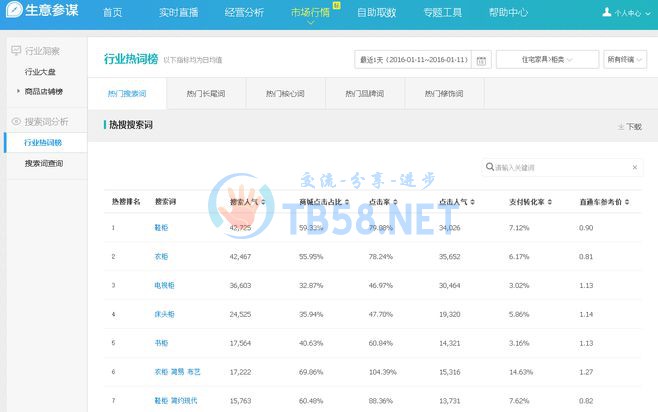The height and width of the screenshot is (412, 658).
Task: Click the search magnifier icon
Action: click(489, 167)
